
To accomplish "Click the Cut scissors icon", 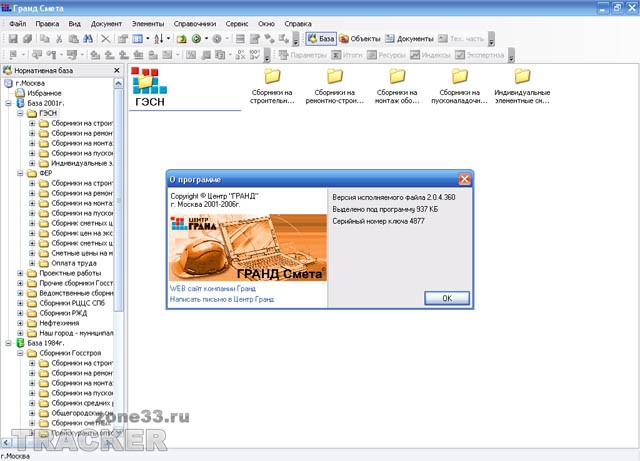I will (59, 39).
